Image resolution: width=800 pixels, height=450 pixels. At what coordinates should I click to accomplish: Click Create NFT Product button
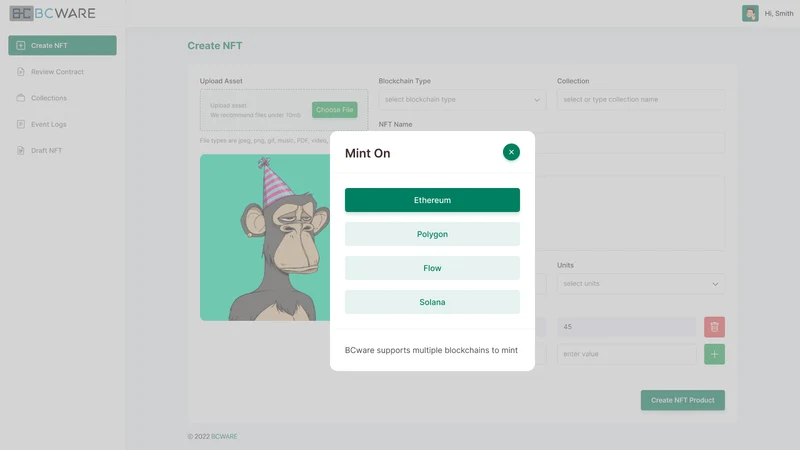(x=683, y=400)
